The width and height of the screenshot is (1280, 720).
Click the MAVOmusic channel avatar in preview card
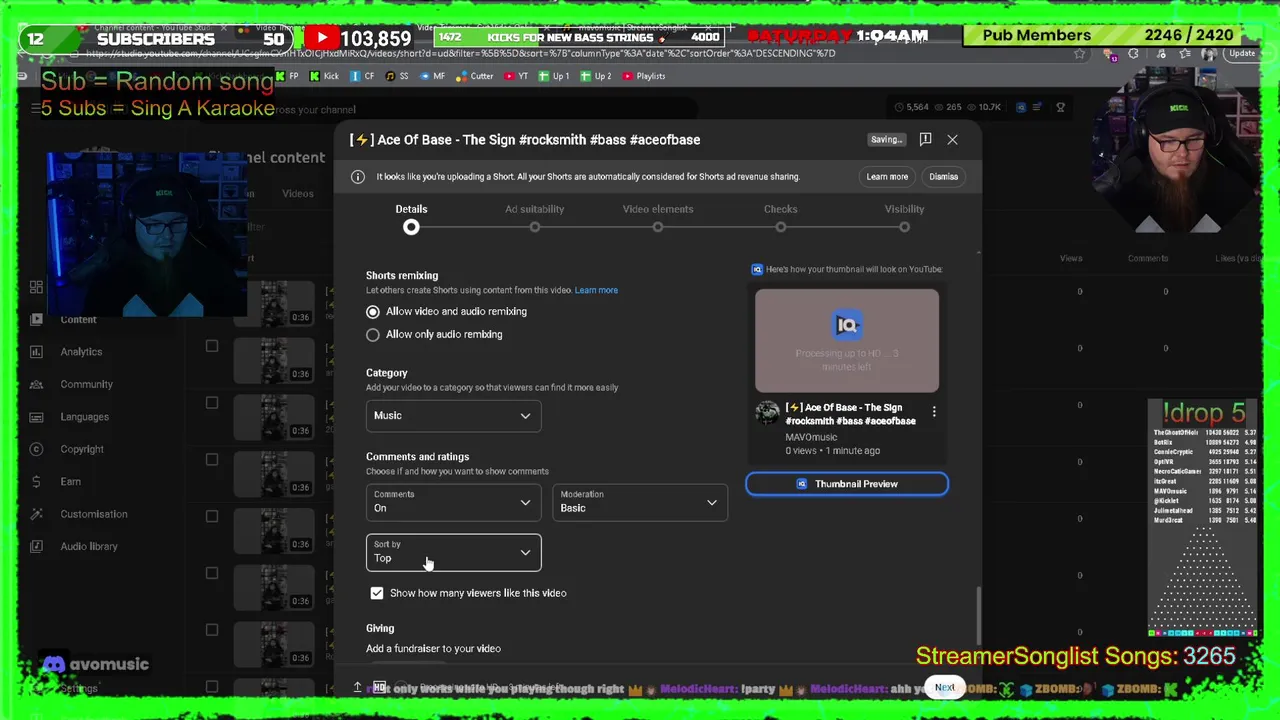tap(767, 413)
